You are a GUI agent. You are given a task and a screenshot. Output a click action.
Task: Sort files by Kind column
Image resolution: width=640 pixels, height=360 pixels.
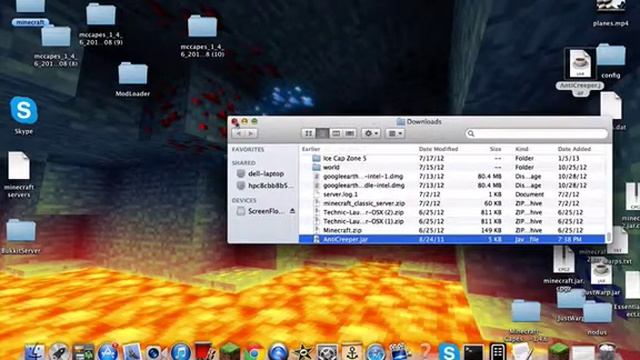pos(522,149)
